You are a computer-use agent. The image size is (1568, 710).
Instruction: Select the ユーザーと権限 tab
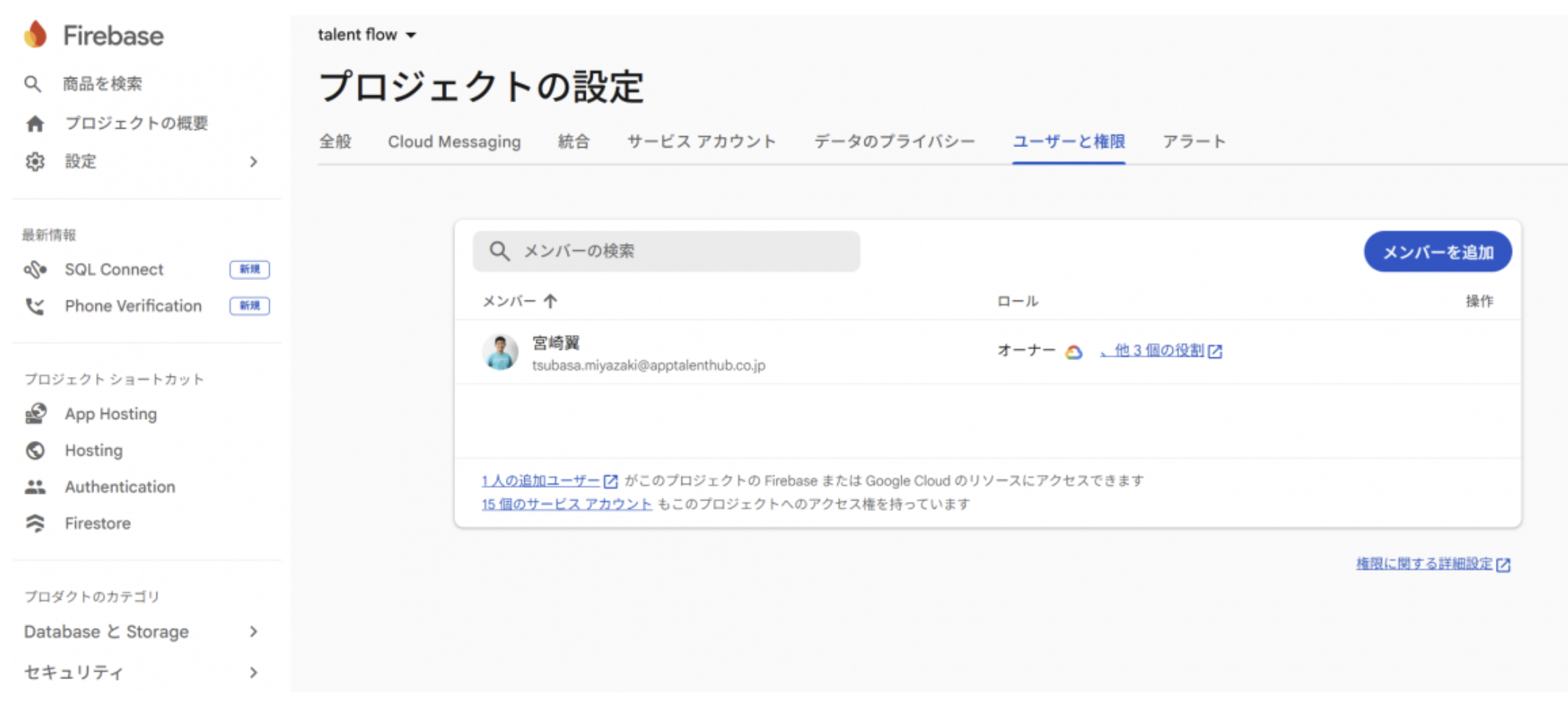1069,141
